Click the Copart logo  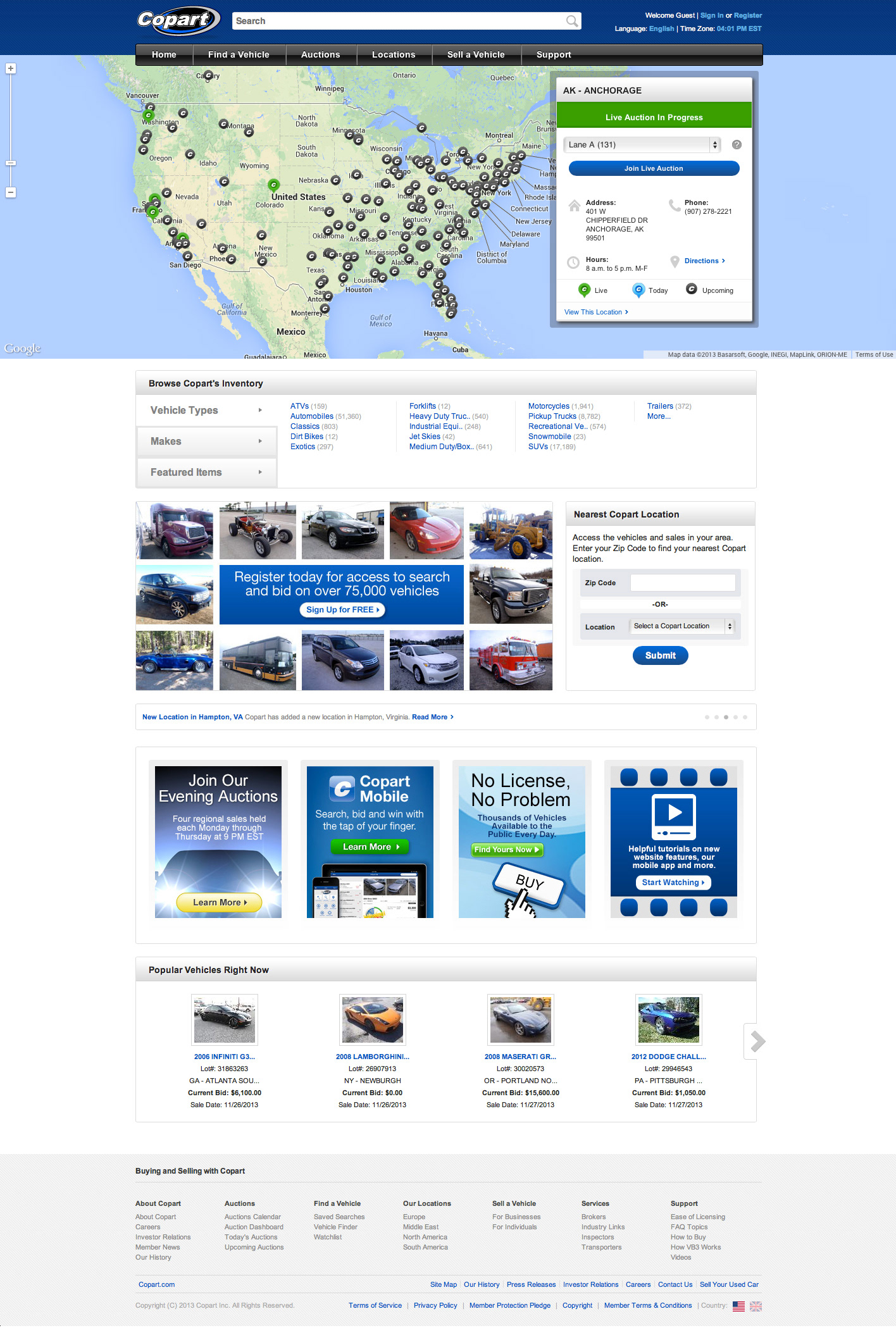pyautogui.click(x=179, y=21)
